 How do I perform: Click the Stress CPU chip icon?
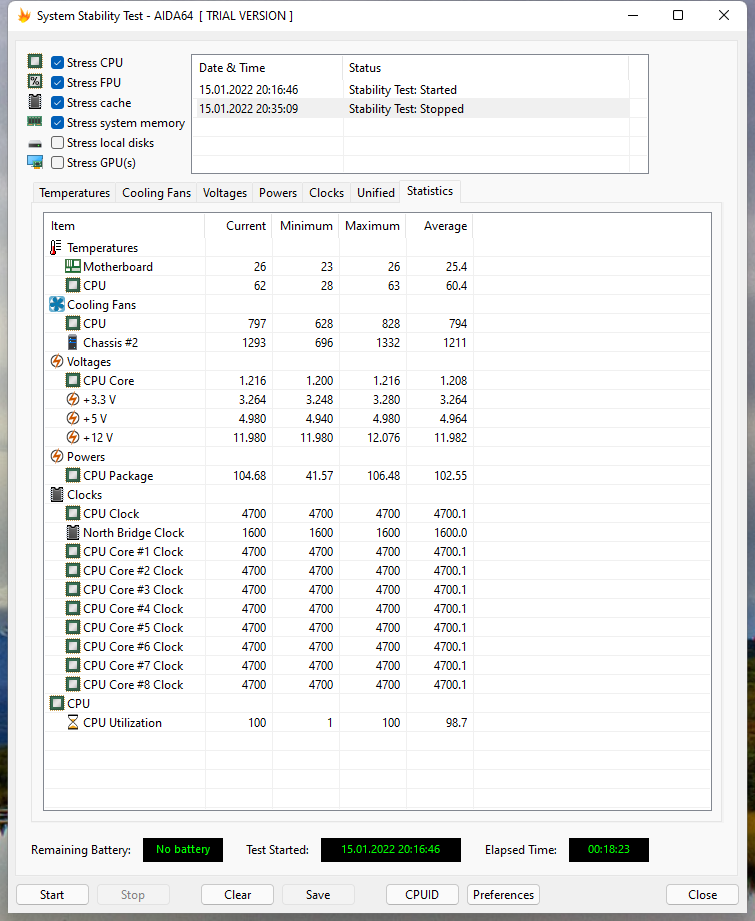click(x=35, y=61)
